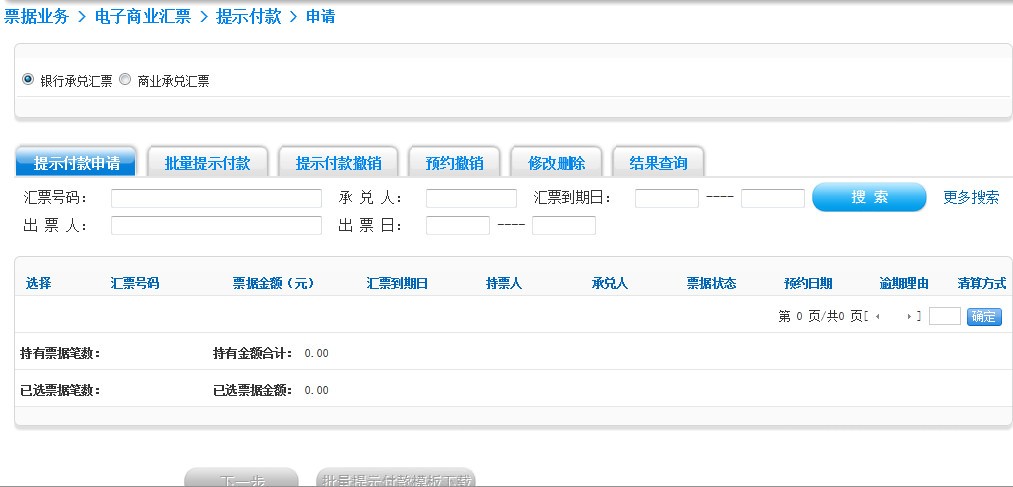Select the 提示付款申请 tab
This screenshot has width=1013, height=487.
pyautogui.click(x=77, y=163)
